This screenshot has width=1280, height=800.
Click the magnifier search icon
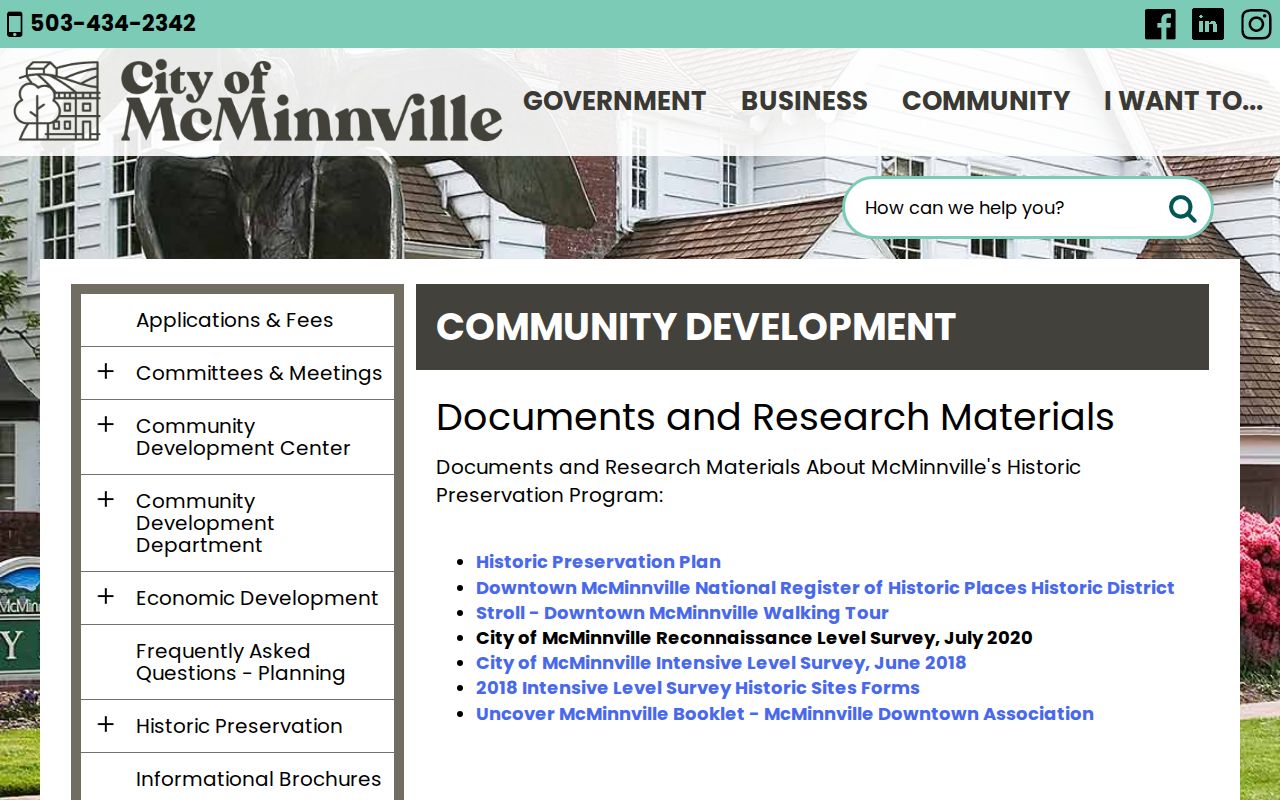pyautogui.click(x=1182, y=208)
